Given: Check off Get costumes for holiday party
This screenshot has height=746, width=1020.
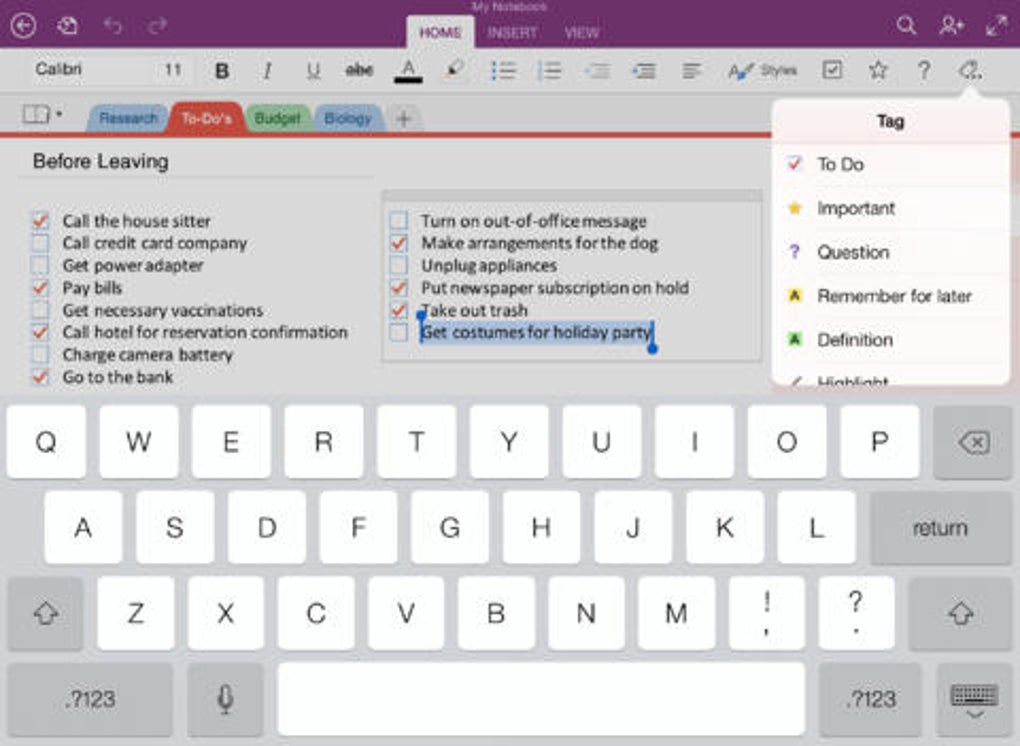Looking at the screenshot, I should [x=399, y=333].
